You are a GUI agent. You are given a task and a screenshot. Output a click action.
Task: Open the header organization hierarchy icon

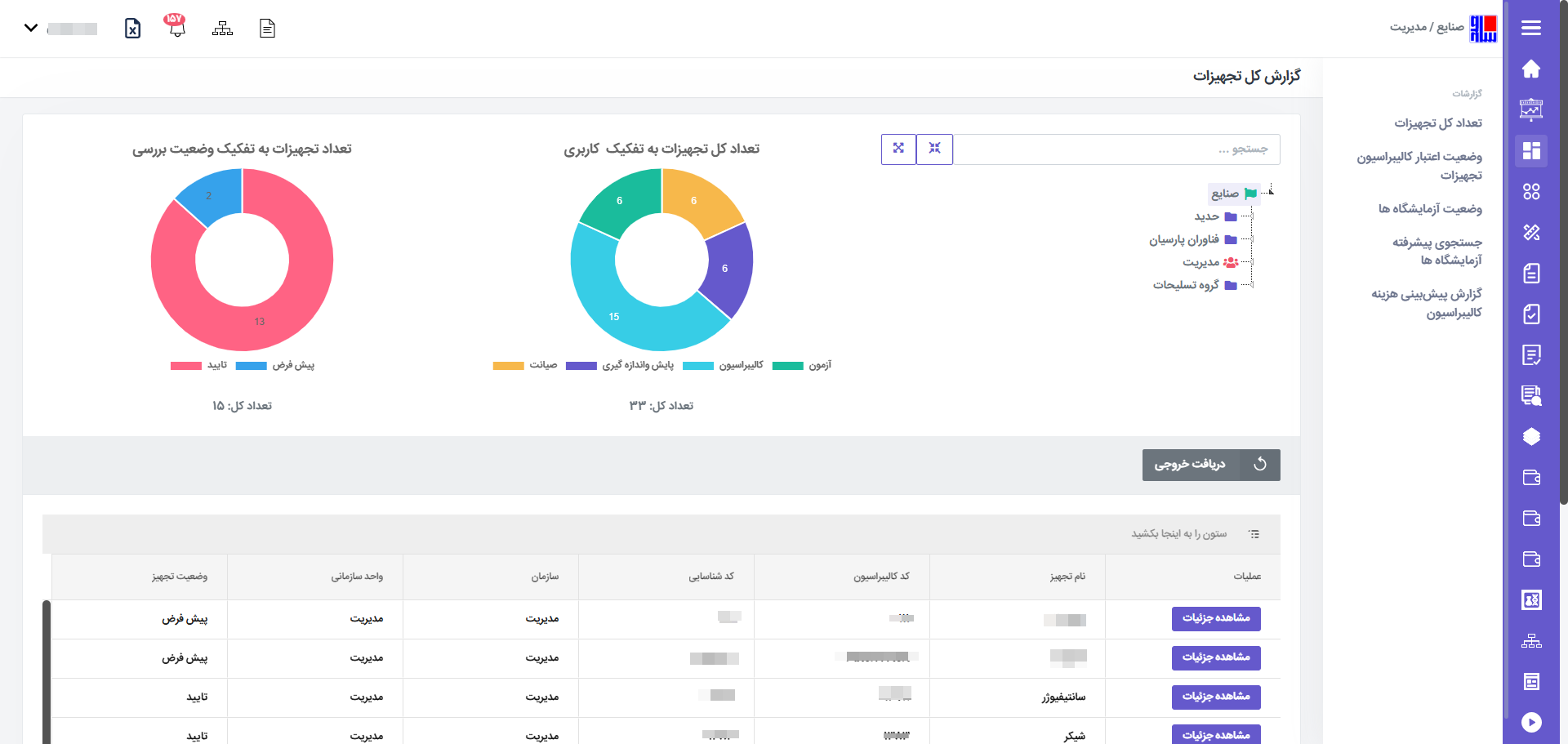tap(222, 29)
